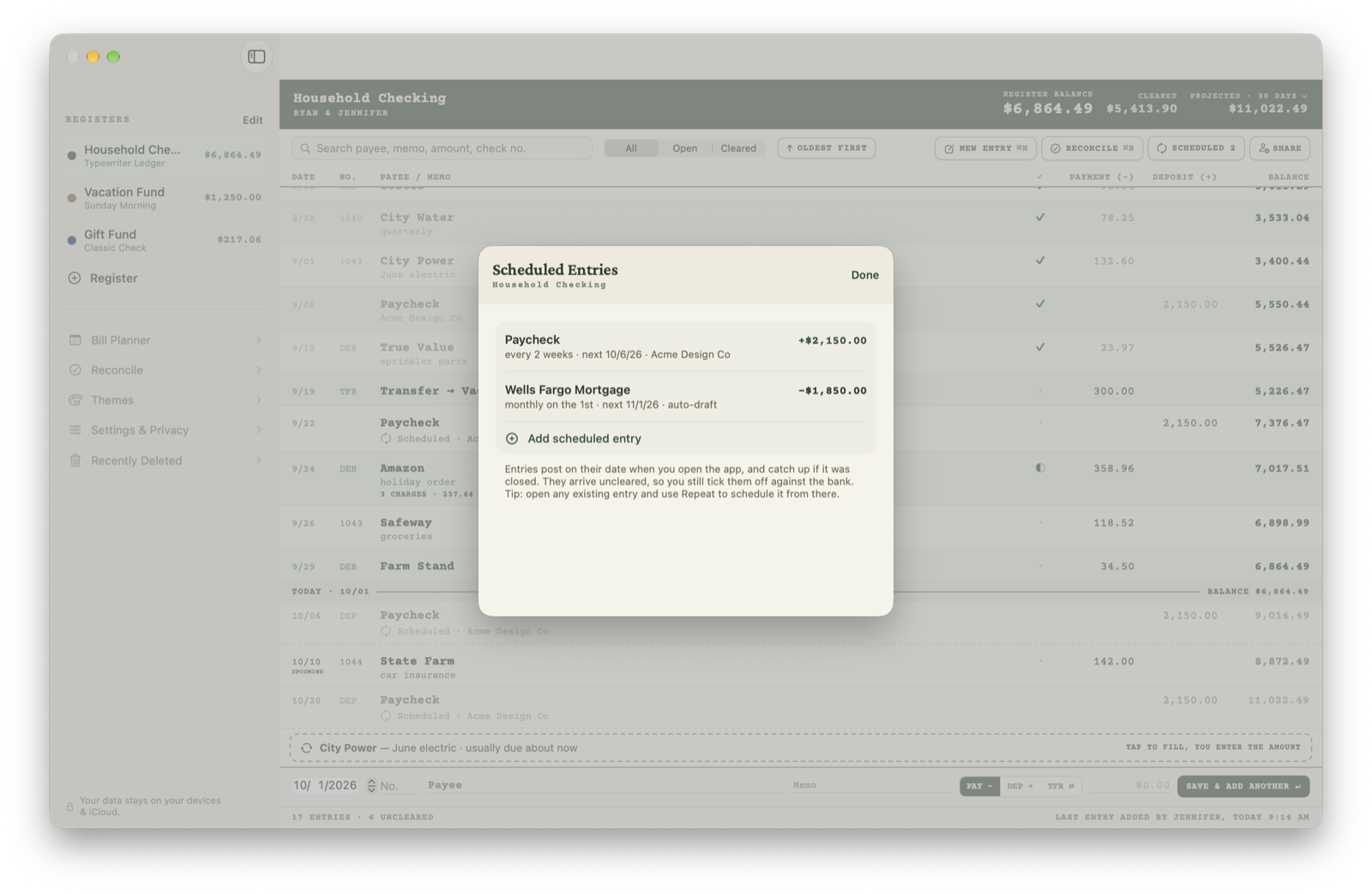
Task: Click the Recently Deleted trash icon
Action: pyautogui.click(x=75, y=460)
